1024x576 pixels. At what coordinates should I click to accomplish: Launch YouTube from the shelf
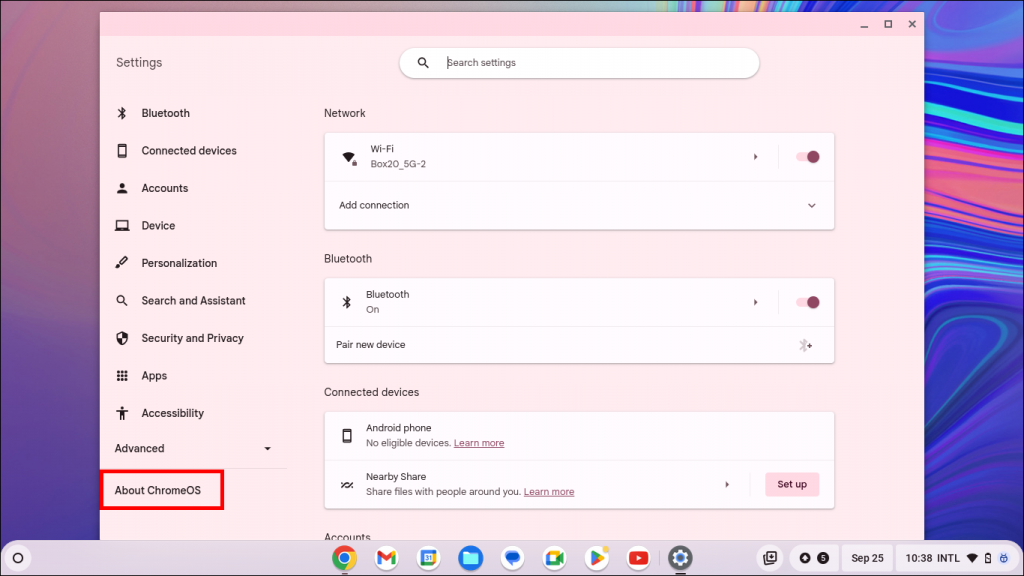638,558
